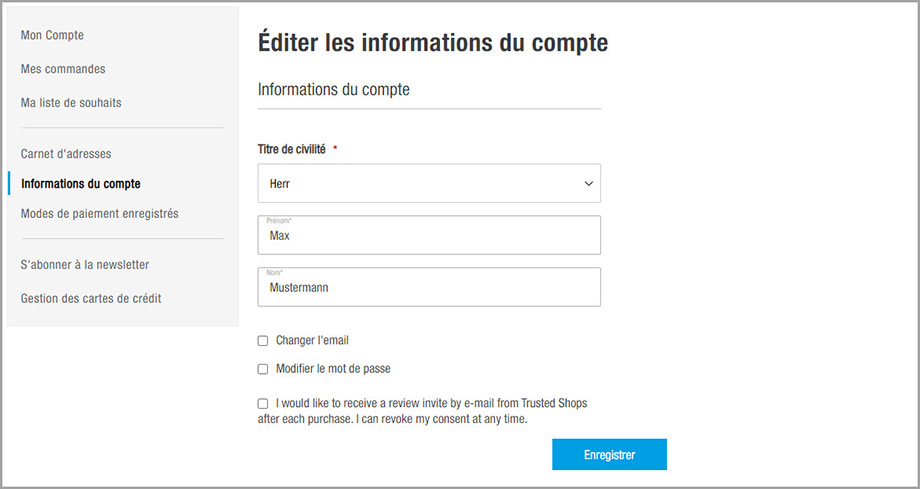
Task: Focus the Prénom field containing Max
Action: pos(428,237)
